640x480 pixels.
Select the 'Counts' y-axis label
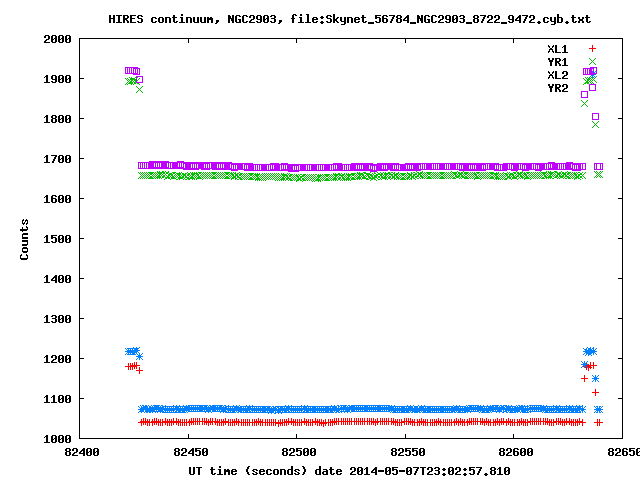pos(24,239)
